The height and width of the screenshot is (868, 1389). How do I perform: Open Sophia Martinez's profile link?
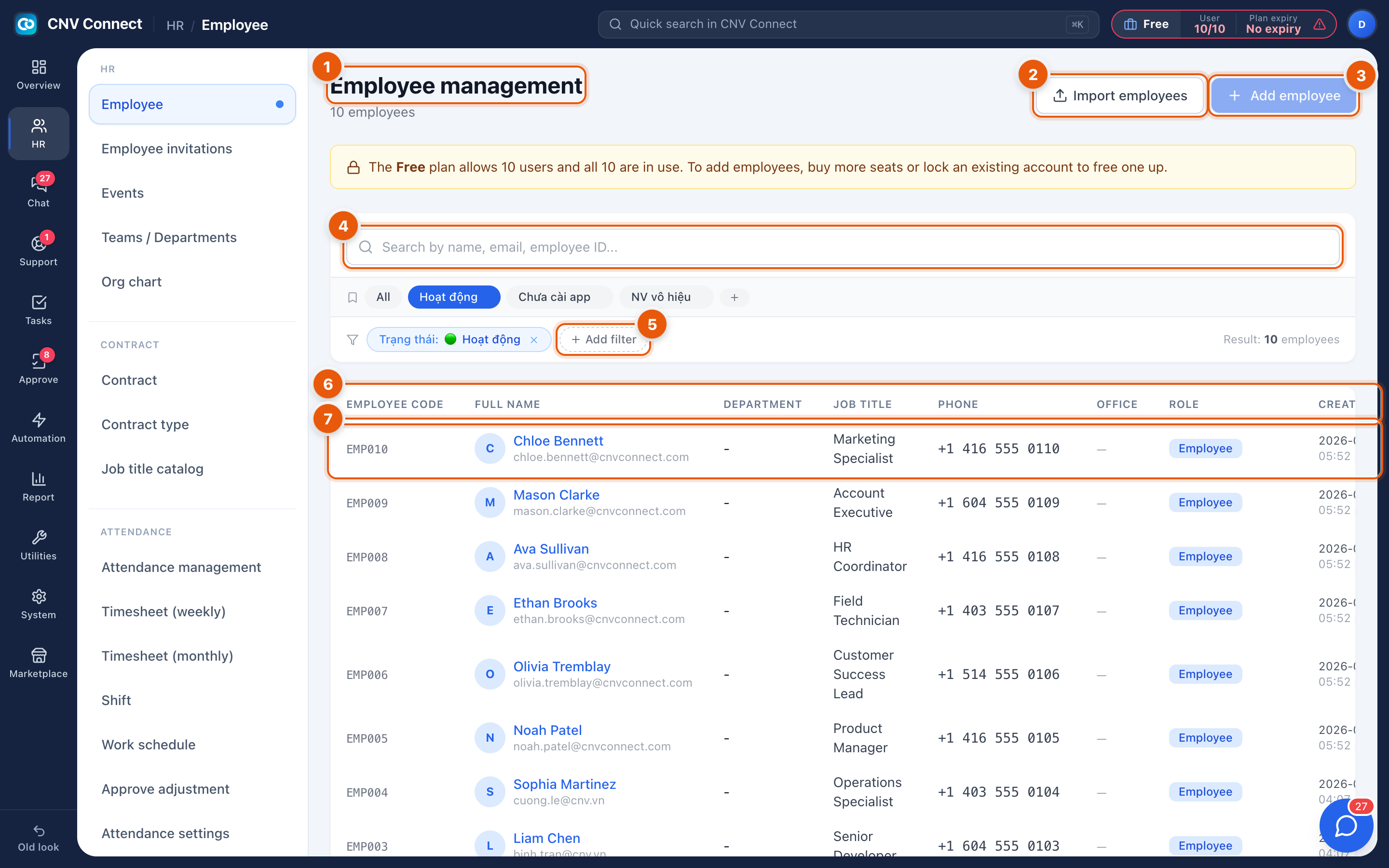tap(564, 784)
